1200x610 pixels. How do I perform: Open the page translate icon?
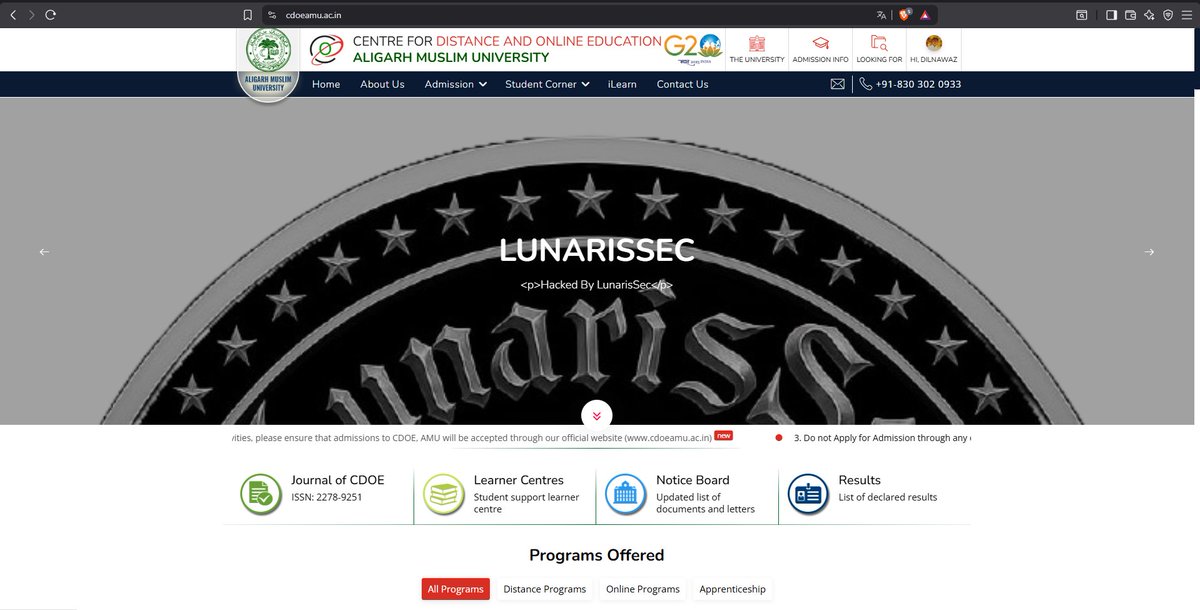click(x=881, y=15)
